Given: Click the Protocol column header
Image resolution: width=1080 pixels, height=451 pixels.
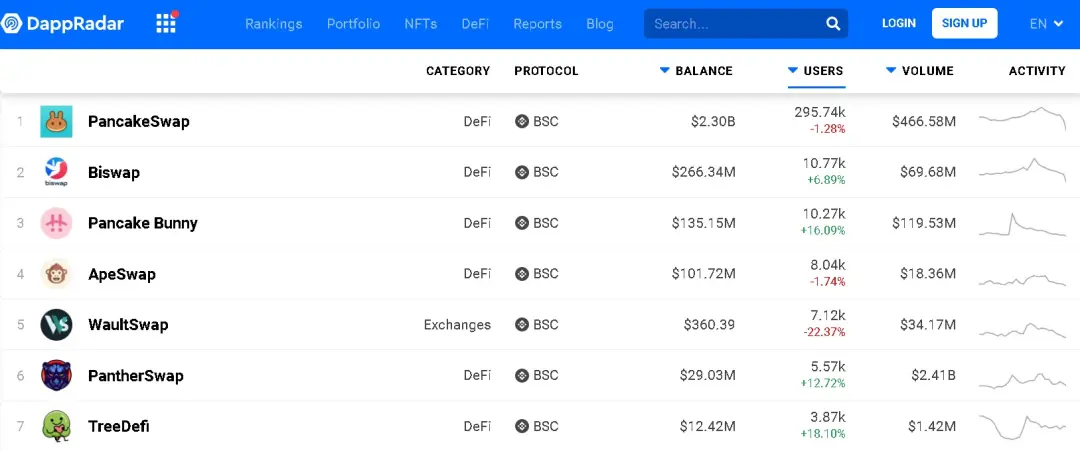Looking at the screenshot, I should click(x=546, y=71).
